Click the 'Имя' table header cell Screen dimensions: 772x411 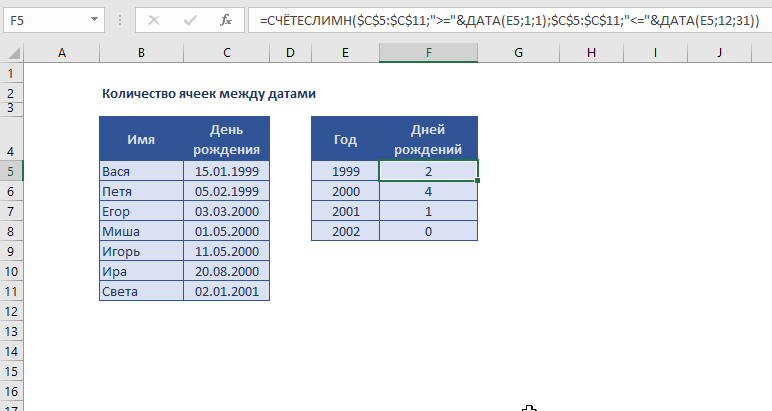click(141, 139)
